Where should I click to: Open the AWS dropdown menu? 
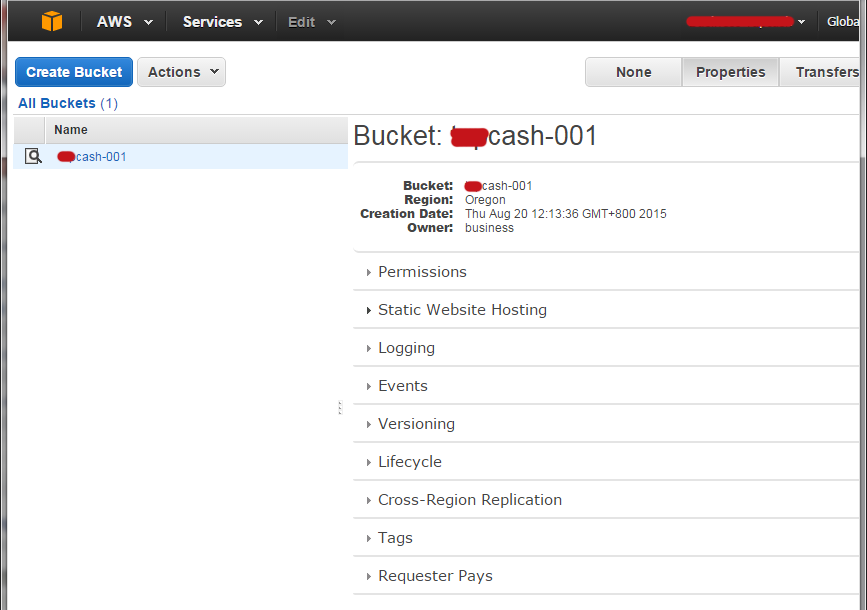point(124,22)
